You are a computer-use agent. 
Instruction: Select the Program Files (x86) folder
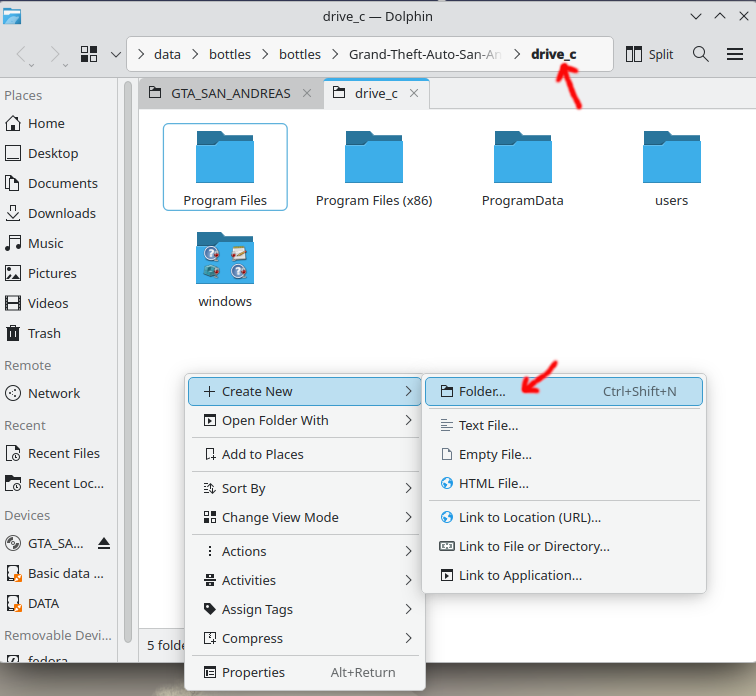374,167
